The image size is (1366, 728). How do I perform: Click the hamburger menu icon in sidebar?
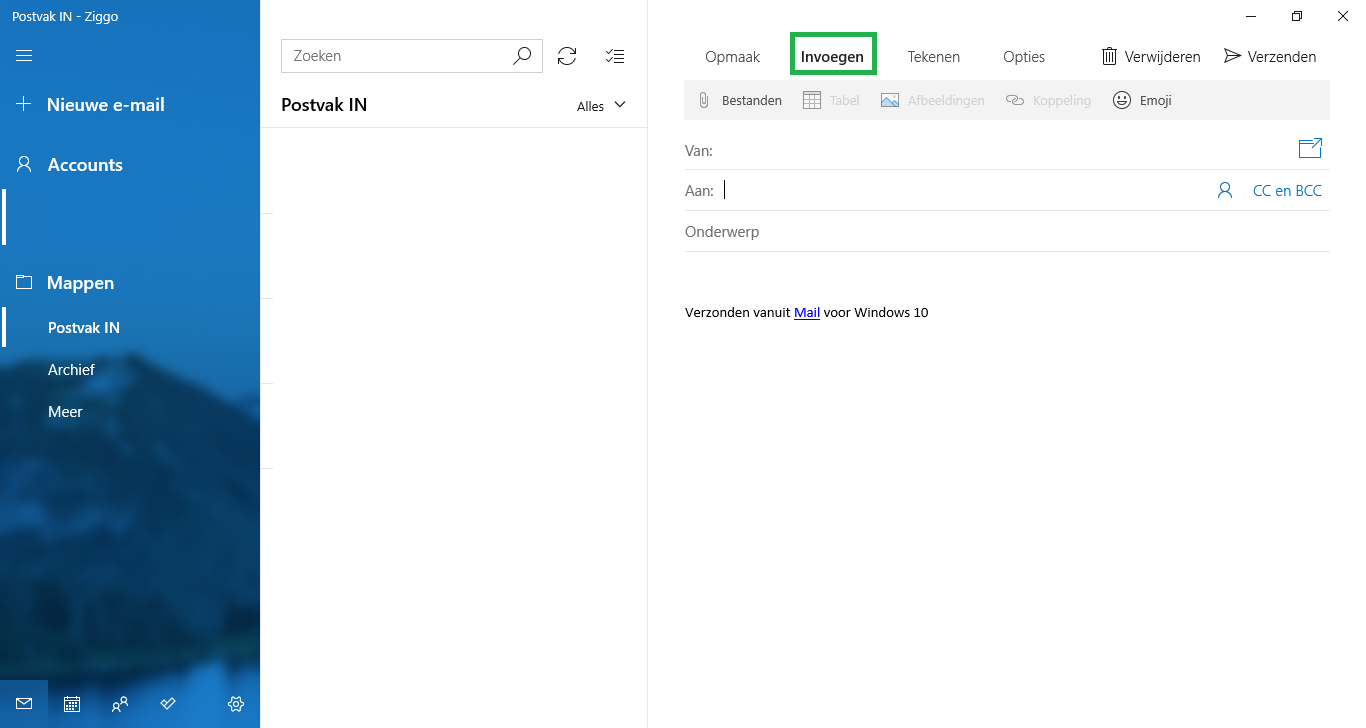(x=24, y=56)
